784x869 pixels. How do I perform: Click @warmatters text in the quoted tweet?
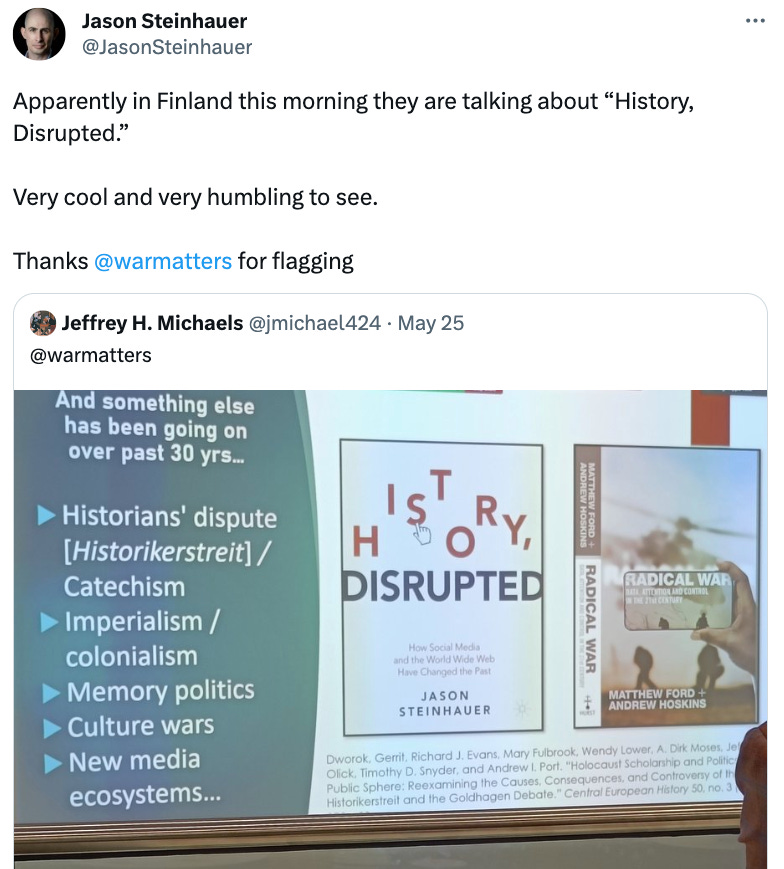[x=90, y=355]
